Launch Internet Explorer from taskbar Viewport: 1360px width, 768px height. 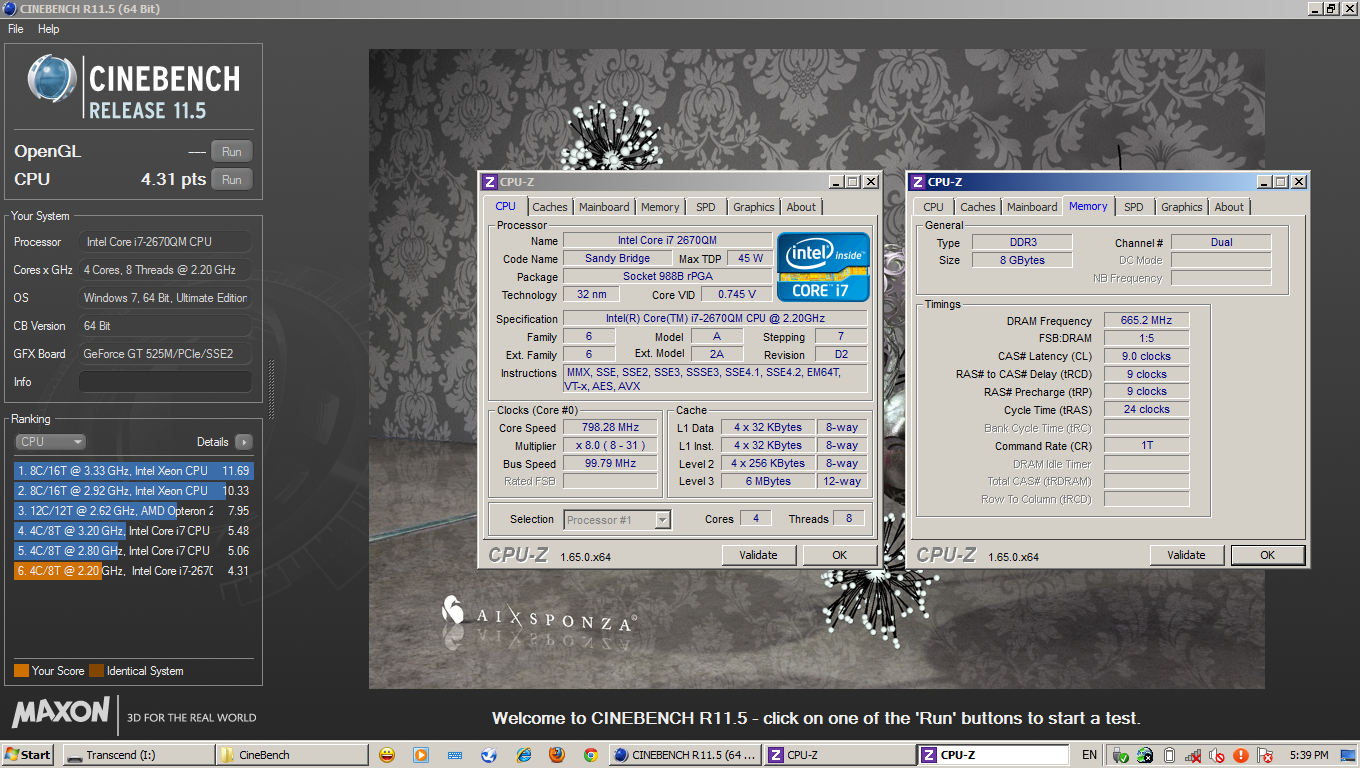(523, 755)
